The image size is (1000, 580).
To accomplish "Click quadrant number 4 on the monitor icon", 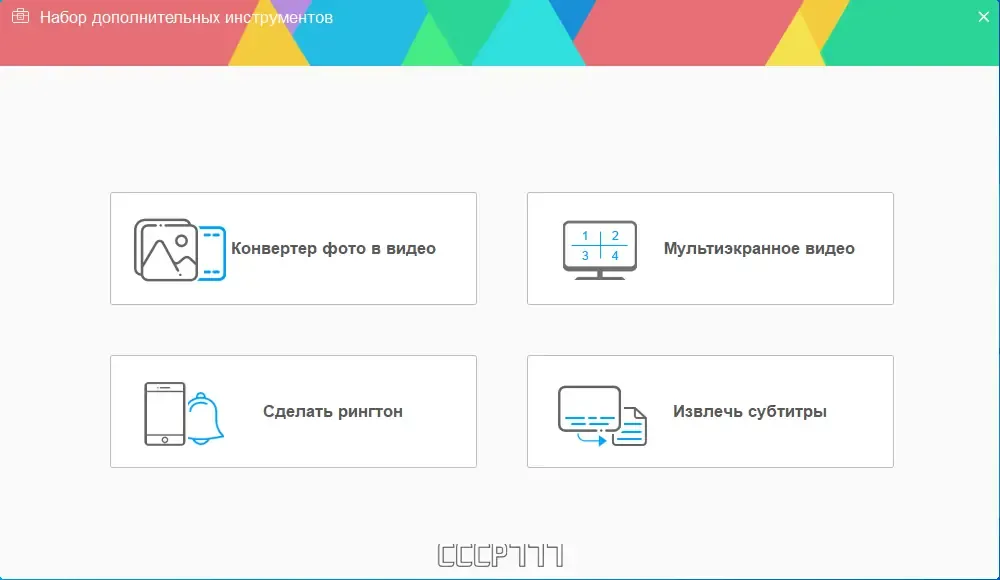I will 615,256.
